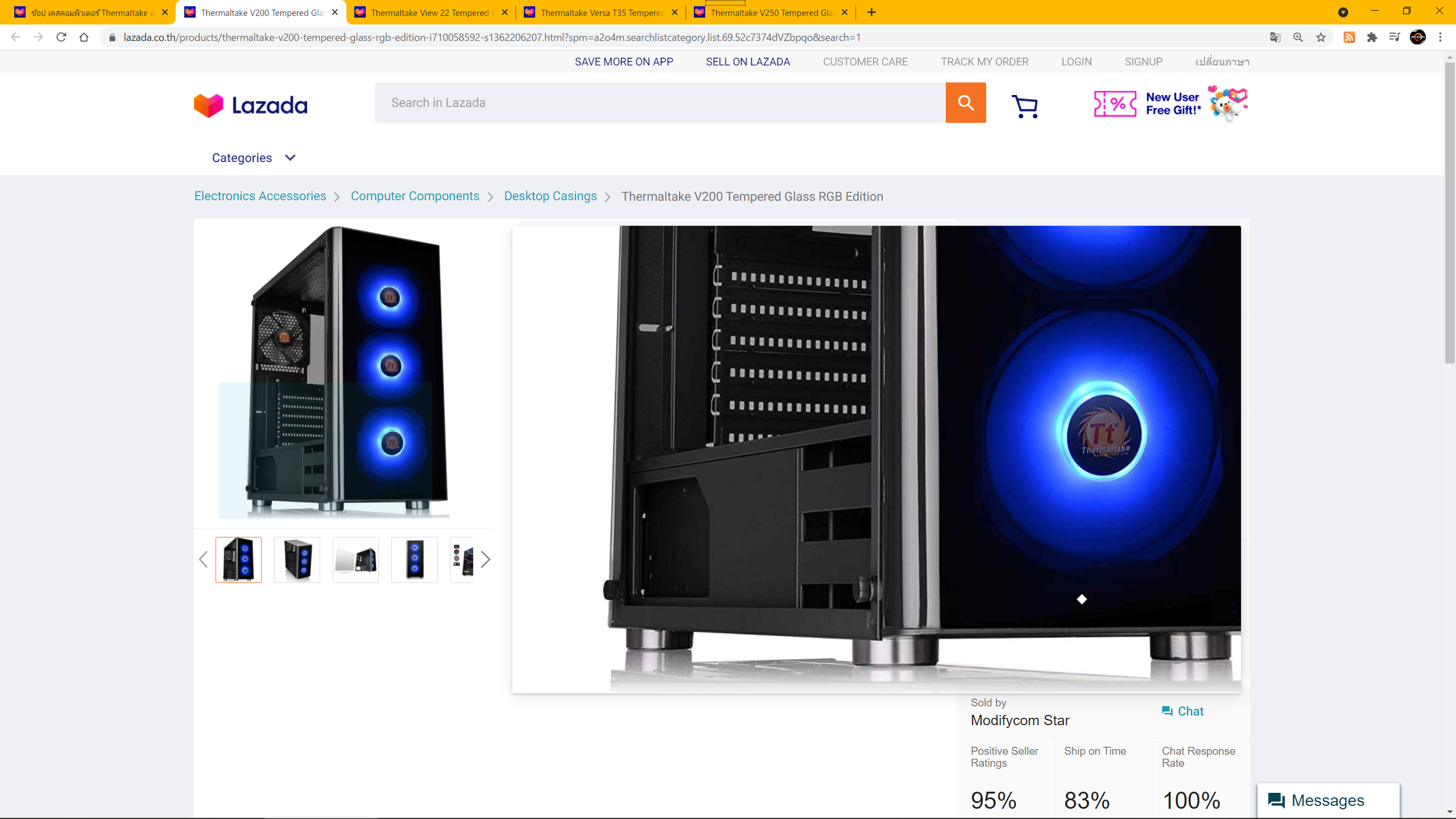The image size is (1456, 819).
Task: Click SAVE MORE ON APP link
Action: pyautogui.click(x=624, y=61)
